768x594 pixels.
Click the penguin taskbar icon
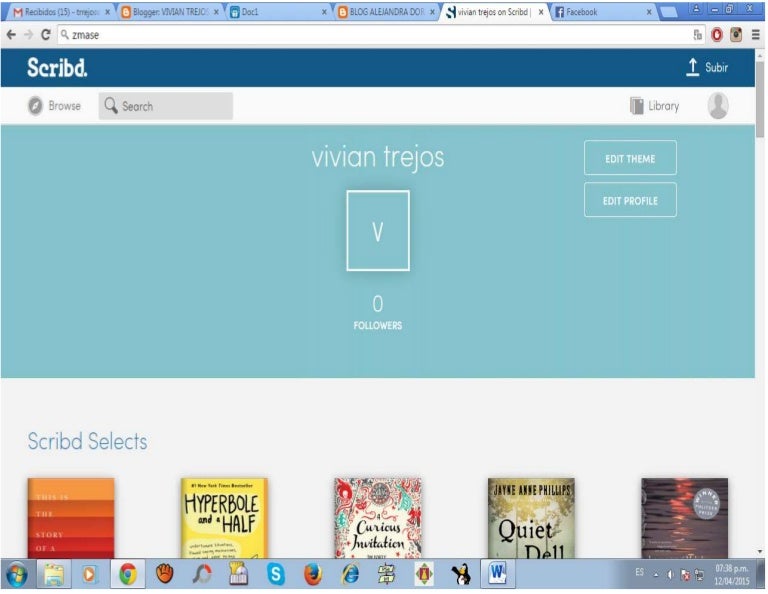[460, 574]
